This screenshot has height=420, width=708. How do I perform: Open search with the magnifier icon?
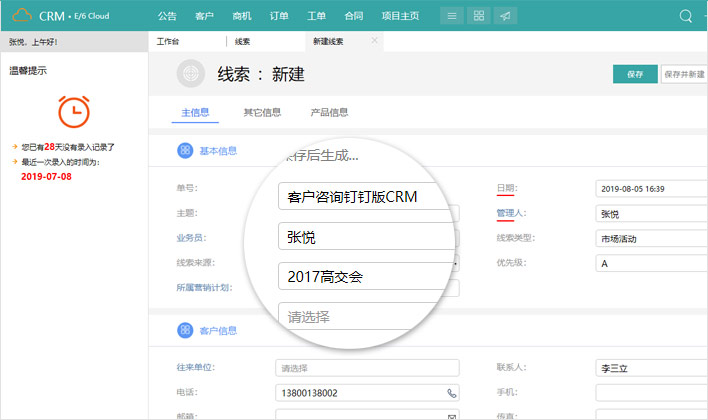tap(686, 16)
